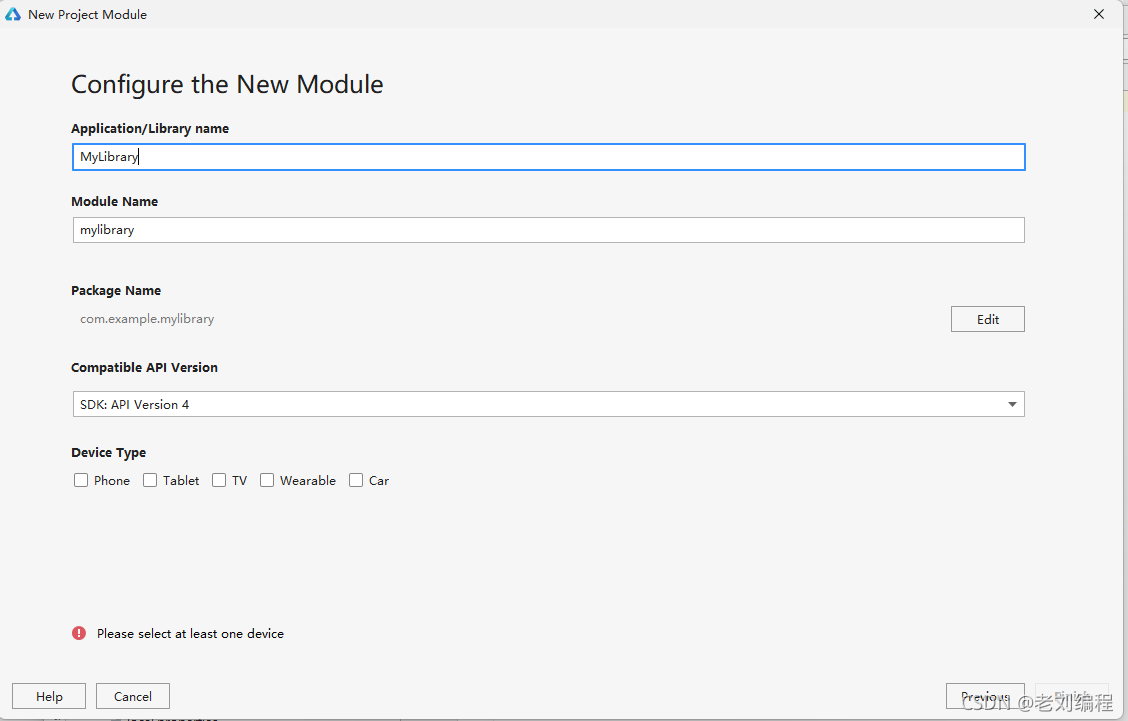The image size is (1128, 721).
Task: Click into the Module Name field
Action: 548,230
